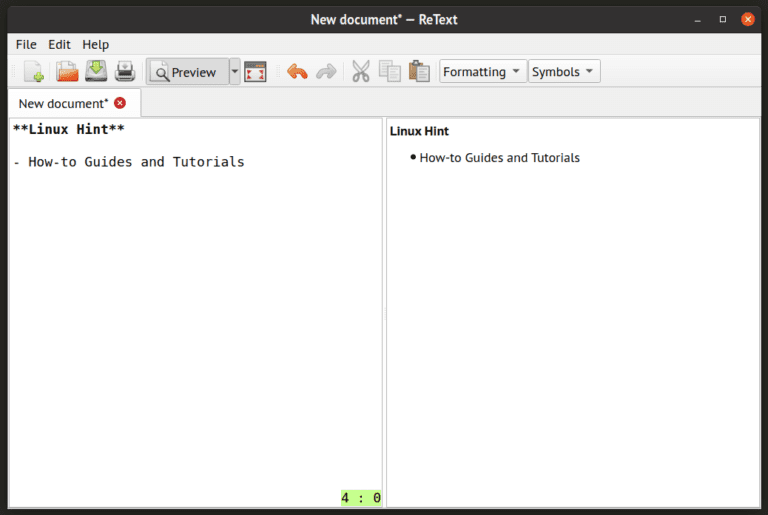768x515 pixels.
Task: Paste from clipboard using paste icon
Action: click(419, 72)
